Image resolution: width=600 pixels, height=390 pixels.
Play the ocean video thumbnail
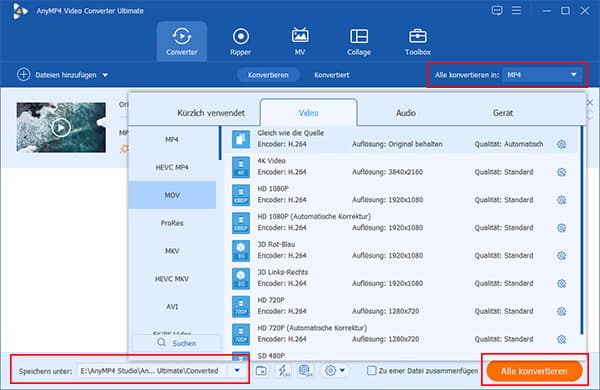61,127
